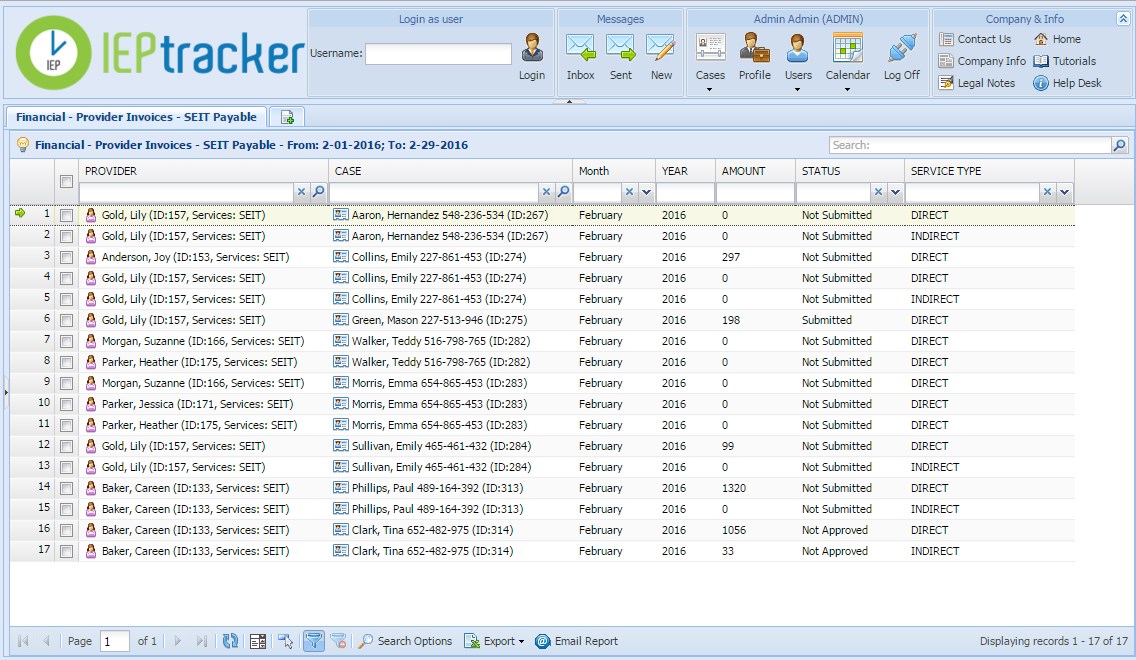Screen dimensions: 1136x660
Task: Toggle the filter funnel icon in footer
Action: click(314, 640)
